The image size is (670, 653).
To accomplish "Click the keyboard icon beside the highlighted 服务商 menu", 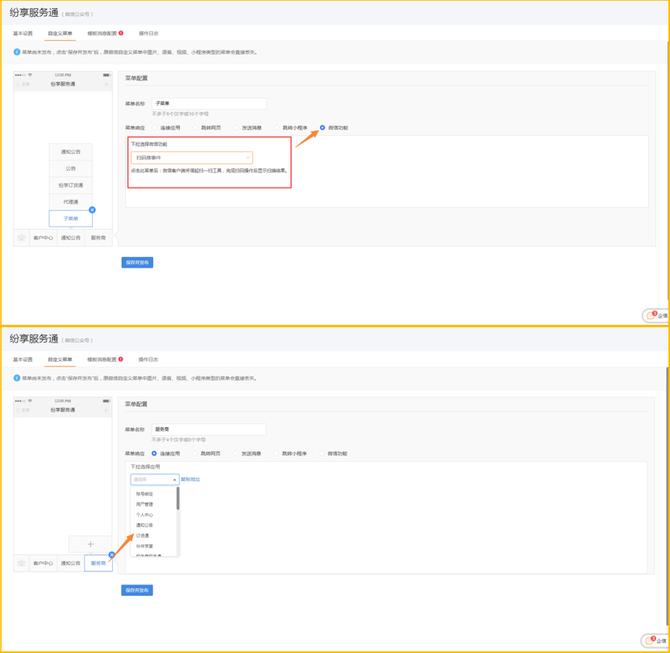I will (22, 563).
